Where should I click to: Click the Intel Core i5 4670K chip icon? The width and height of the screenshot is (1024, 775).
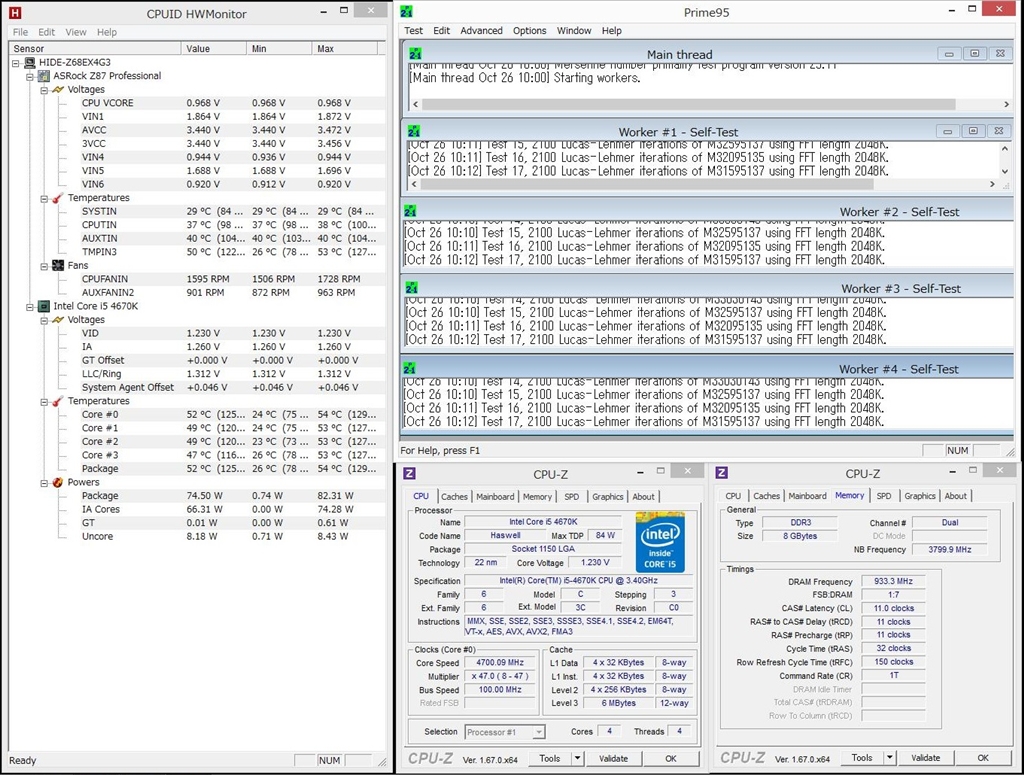[x=44, y=306]
